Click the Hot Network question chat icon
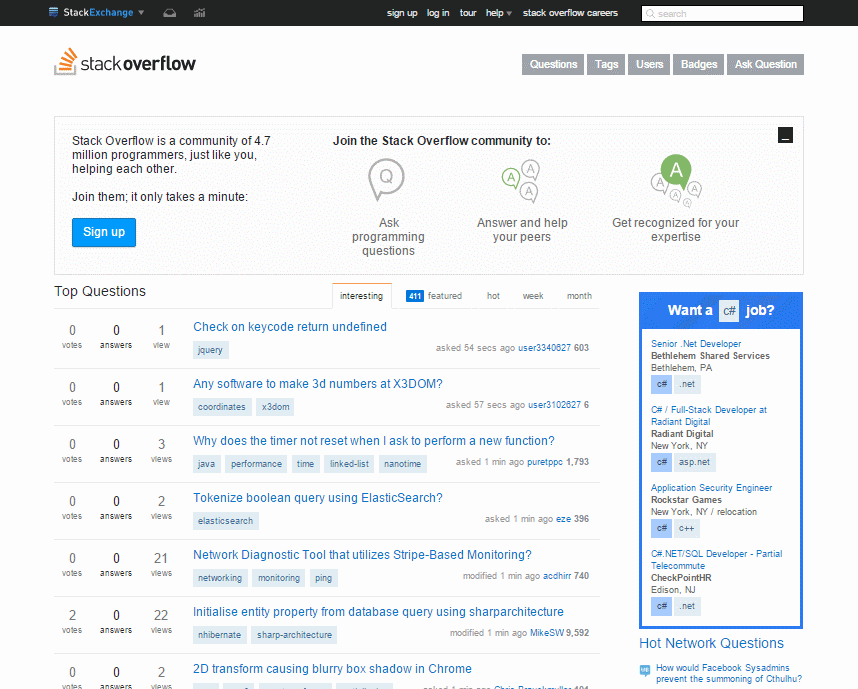This screenshot has height=689, width=858. pyautogui.click(x=645, y=670)
